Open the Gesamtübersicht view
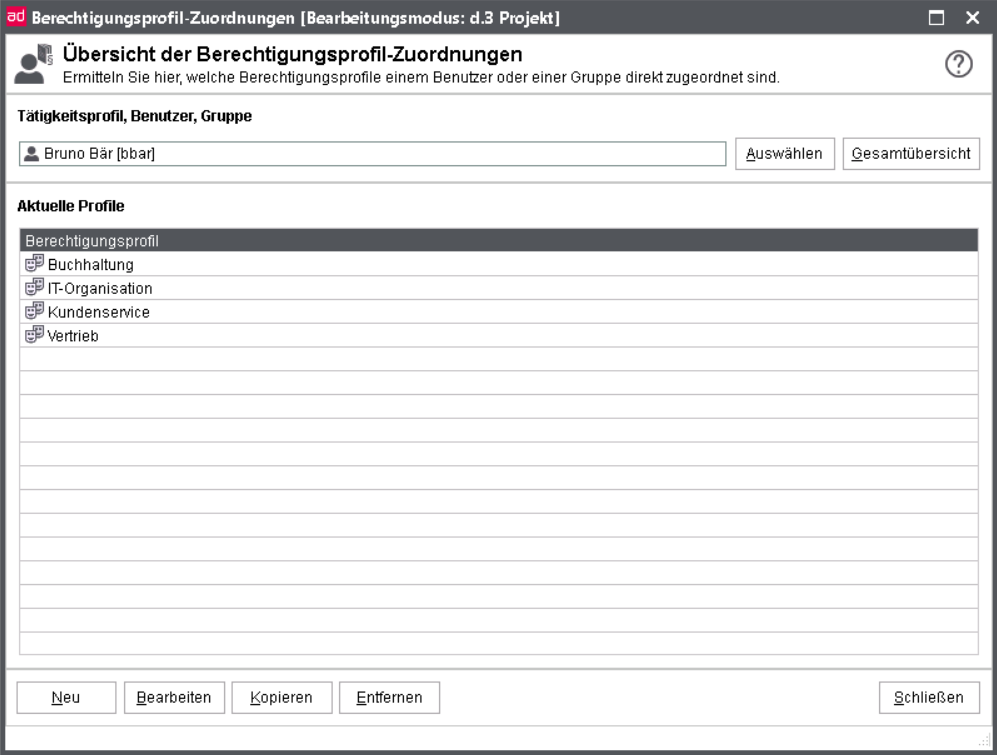The width and height of the screenshot is (997, 755). pos(911,153)
